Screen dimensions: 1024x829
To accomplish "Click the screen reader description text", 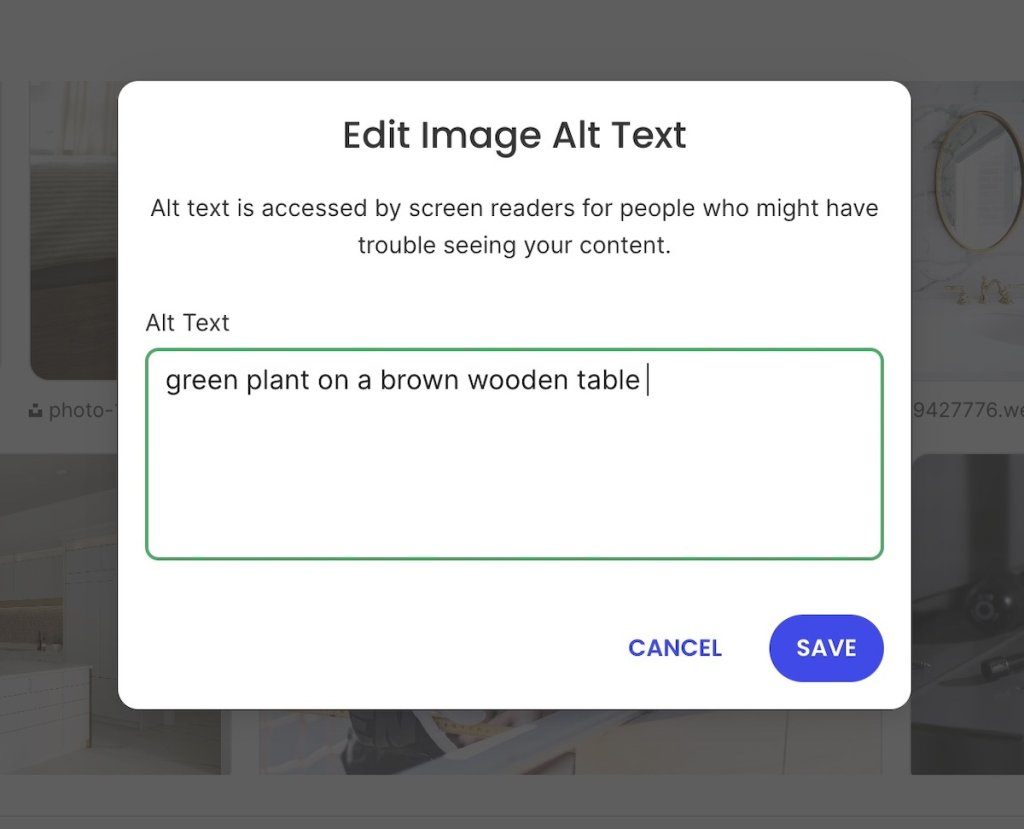I will [x=514, y=226].
